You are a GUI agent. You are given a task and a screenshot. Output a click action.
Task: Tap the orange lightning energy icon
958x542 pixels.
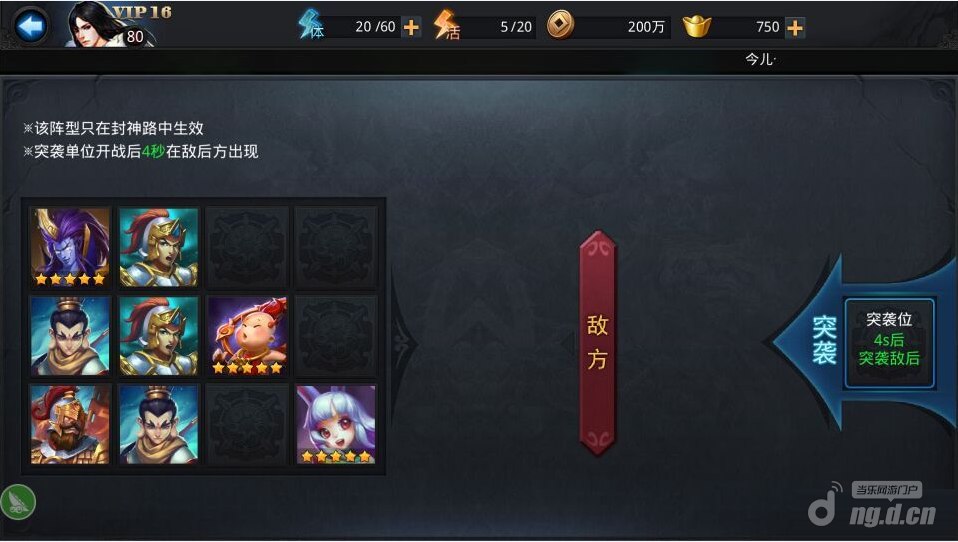click(446, 26)
